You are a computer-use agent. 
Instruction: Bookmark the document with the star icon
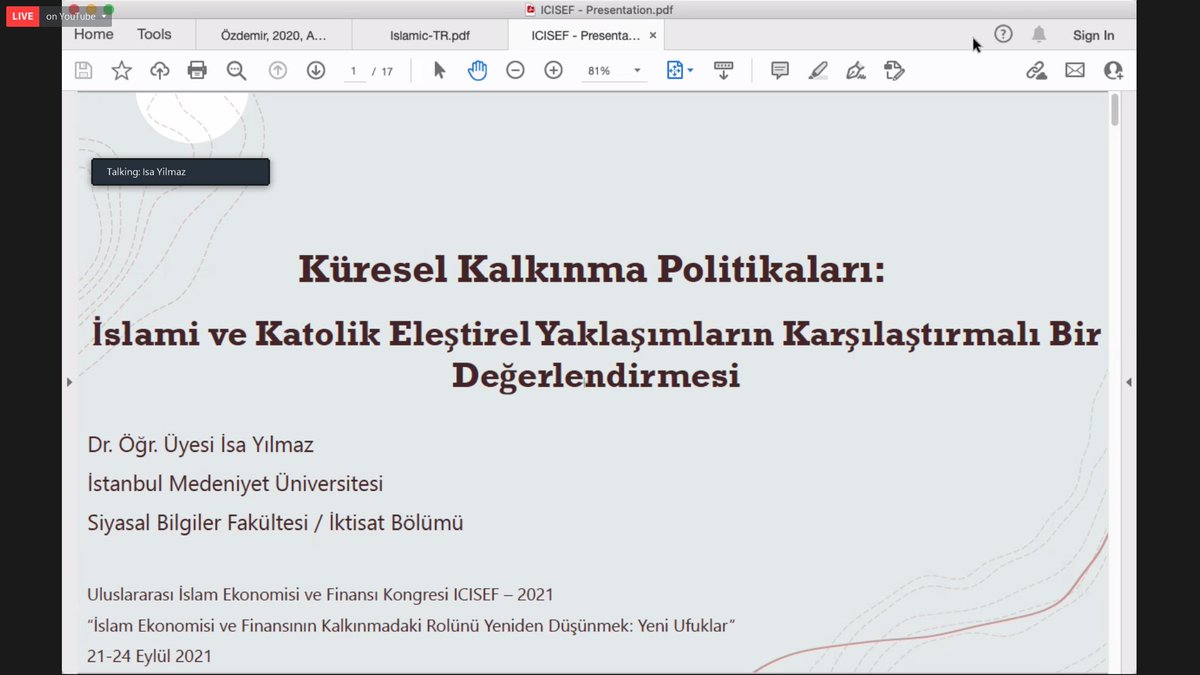click(121, 70)
